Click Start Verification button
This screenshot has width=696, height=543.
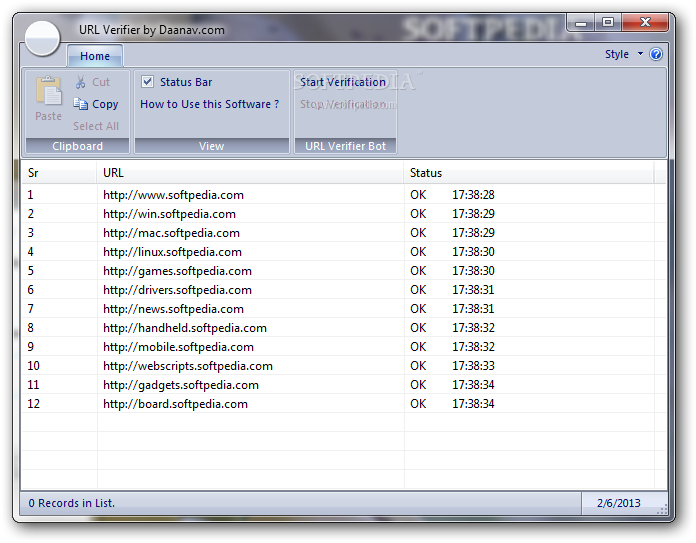(343, 82)
